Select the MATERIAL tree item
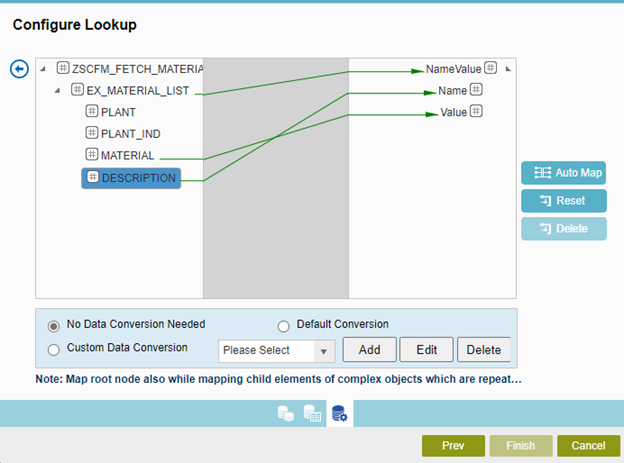Image resolution: width=624 pixels, height=463 pixels. tap(126, 155)
